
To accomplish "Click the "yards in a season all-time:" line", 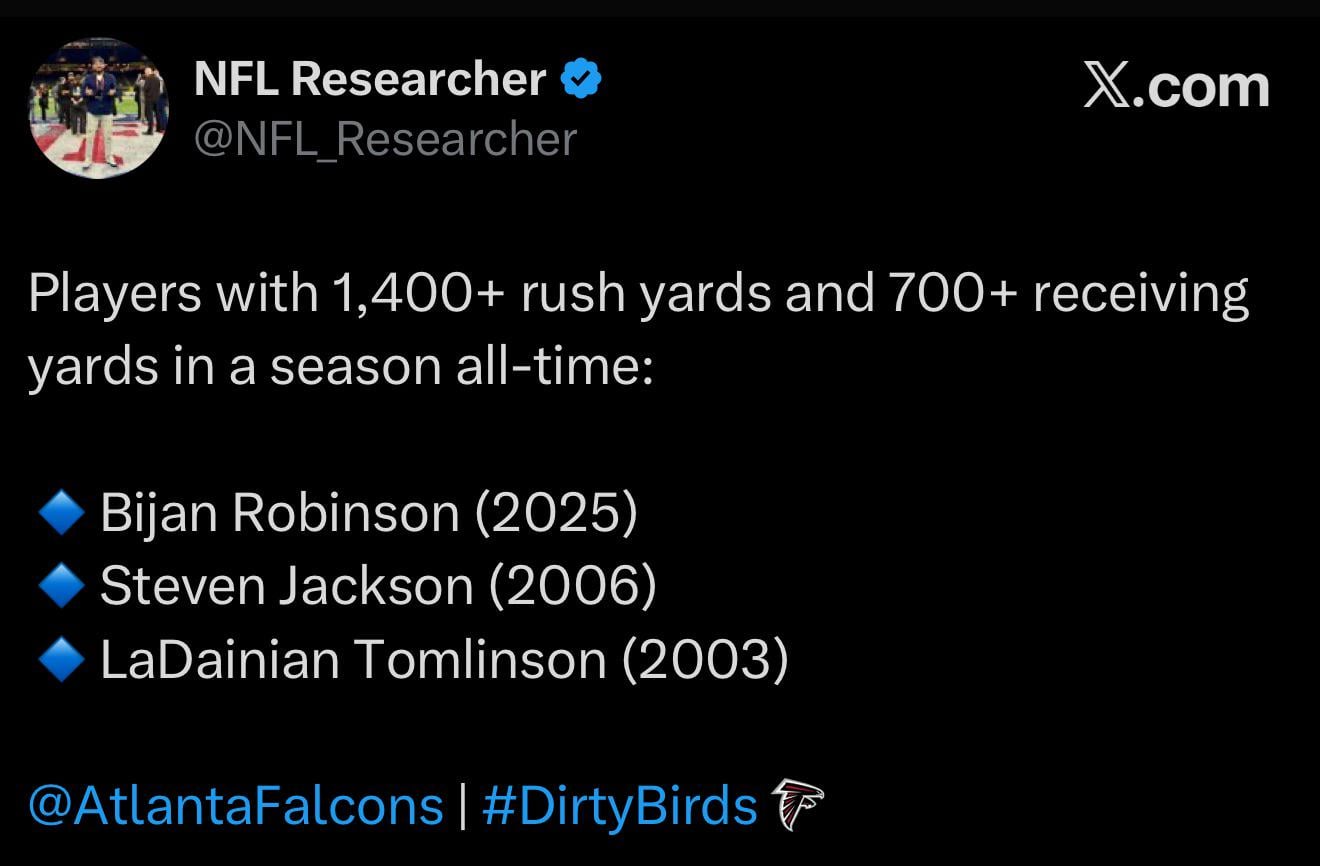I will [x=340, y=367].
